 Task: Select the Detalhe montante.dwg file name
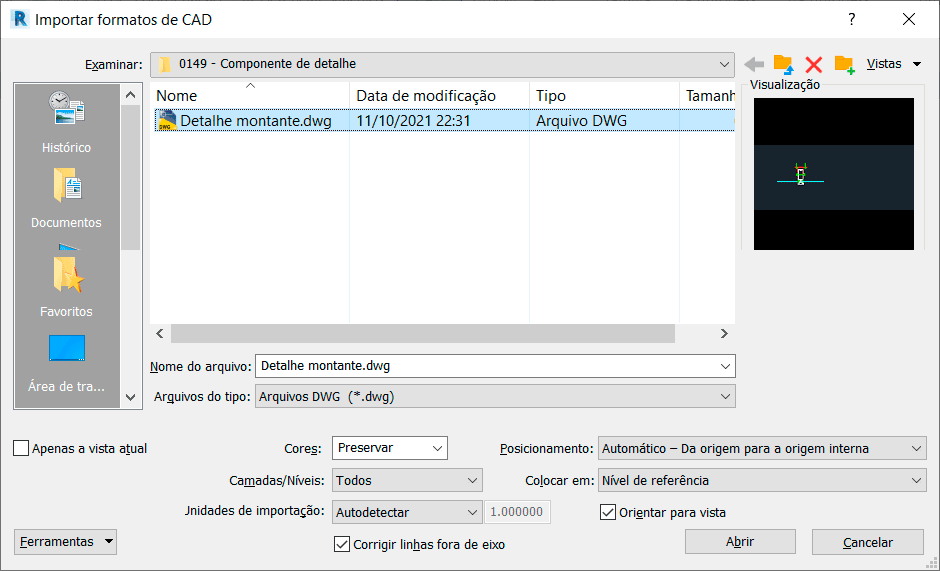tap(256, 121)
